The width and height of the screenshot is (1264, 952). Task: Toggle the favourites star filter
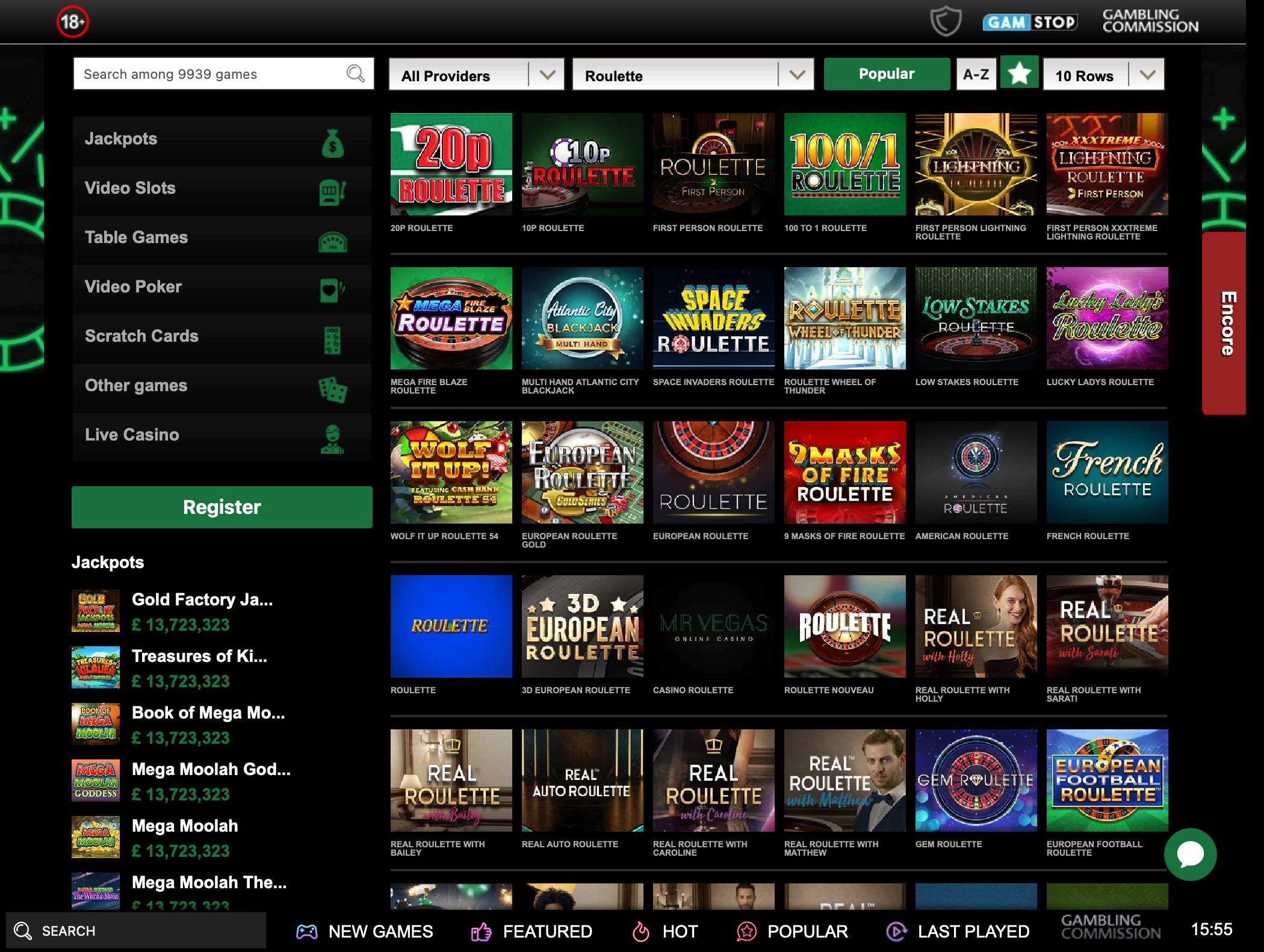(x=1019, y=74)
